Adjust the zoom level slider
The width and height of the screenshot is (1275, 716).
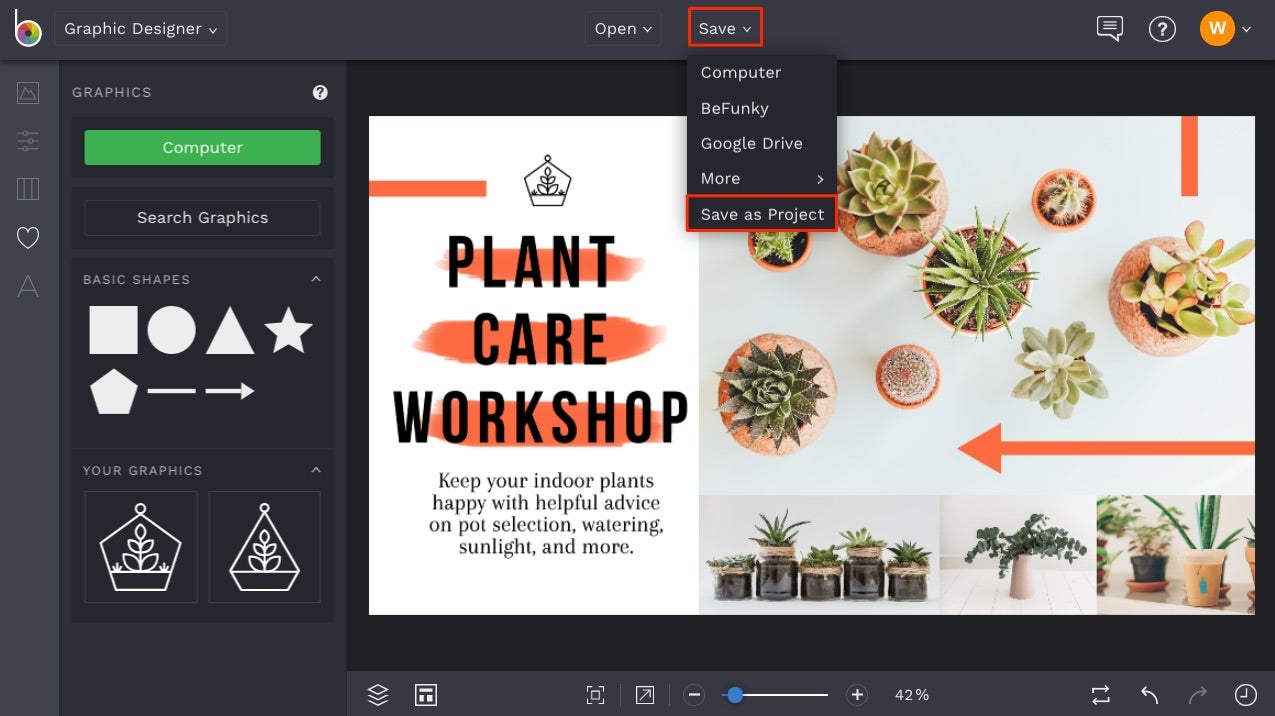click(x=737, y=694)
